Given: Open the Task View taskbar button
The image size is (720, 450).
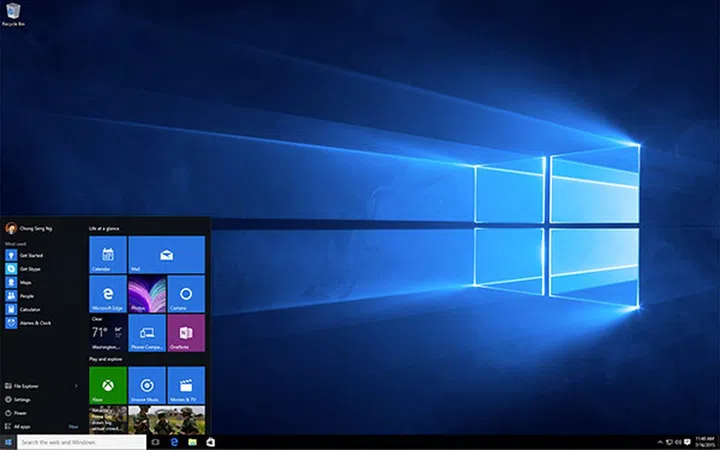Looking at the screenshot, I should tap(157, 441).
